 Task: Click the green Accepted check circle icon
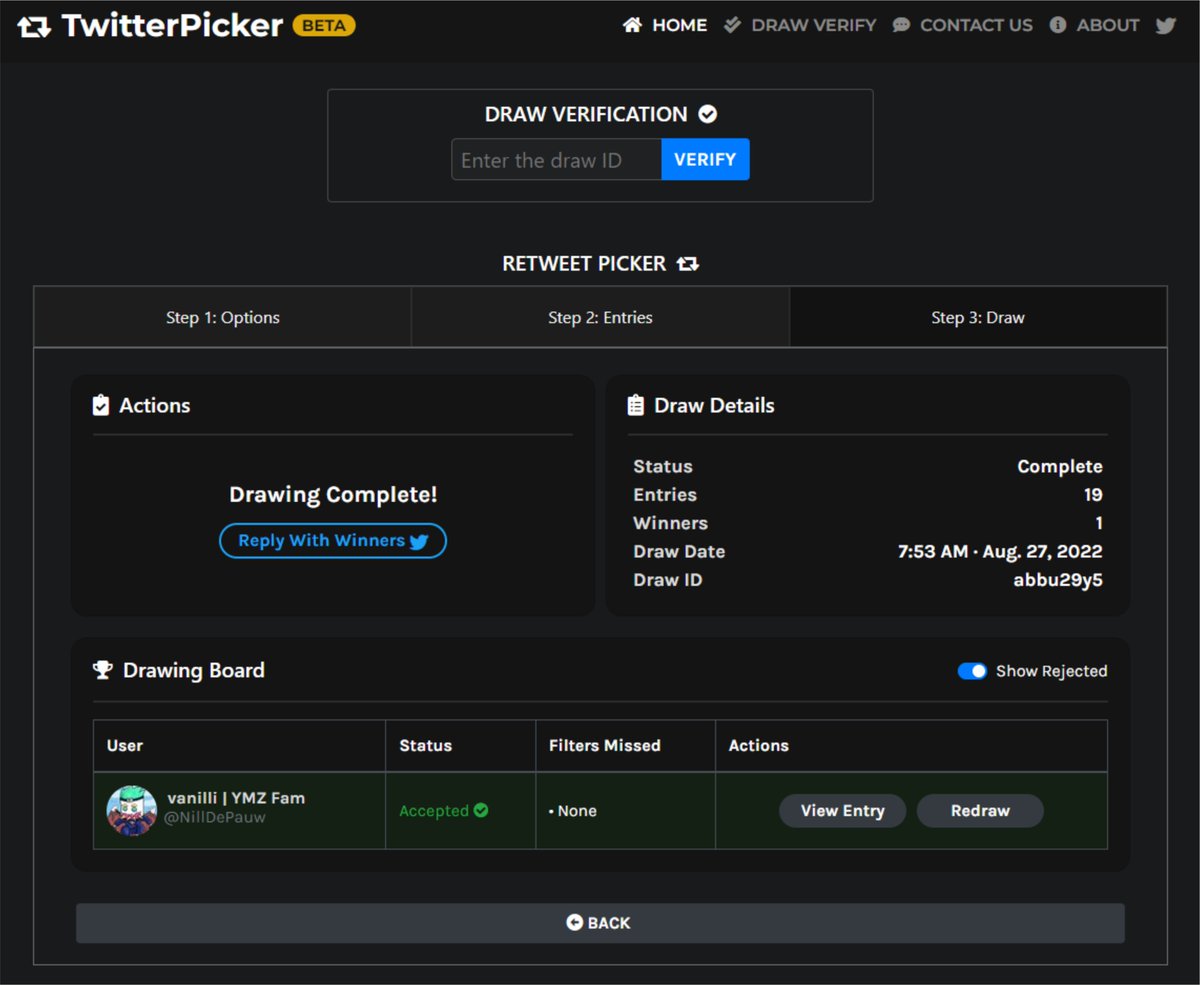[x=481, y=810]
